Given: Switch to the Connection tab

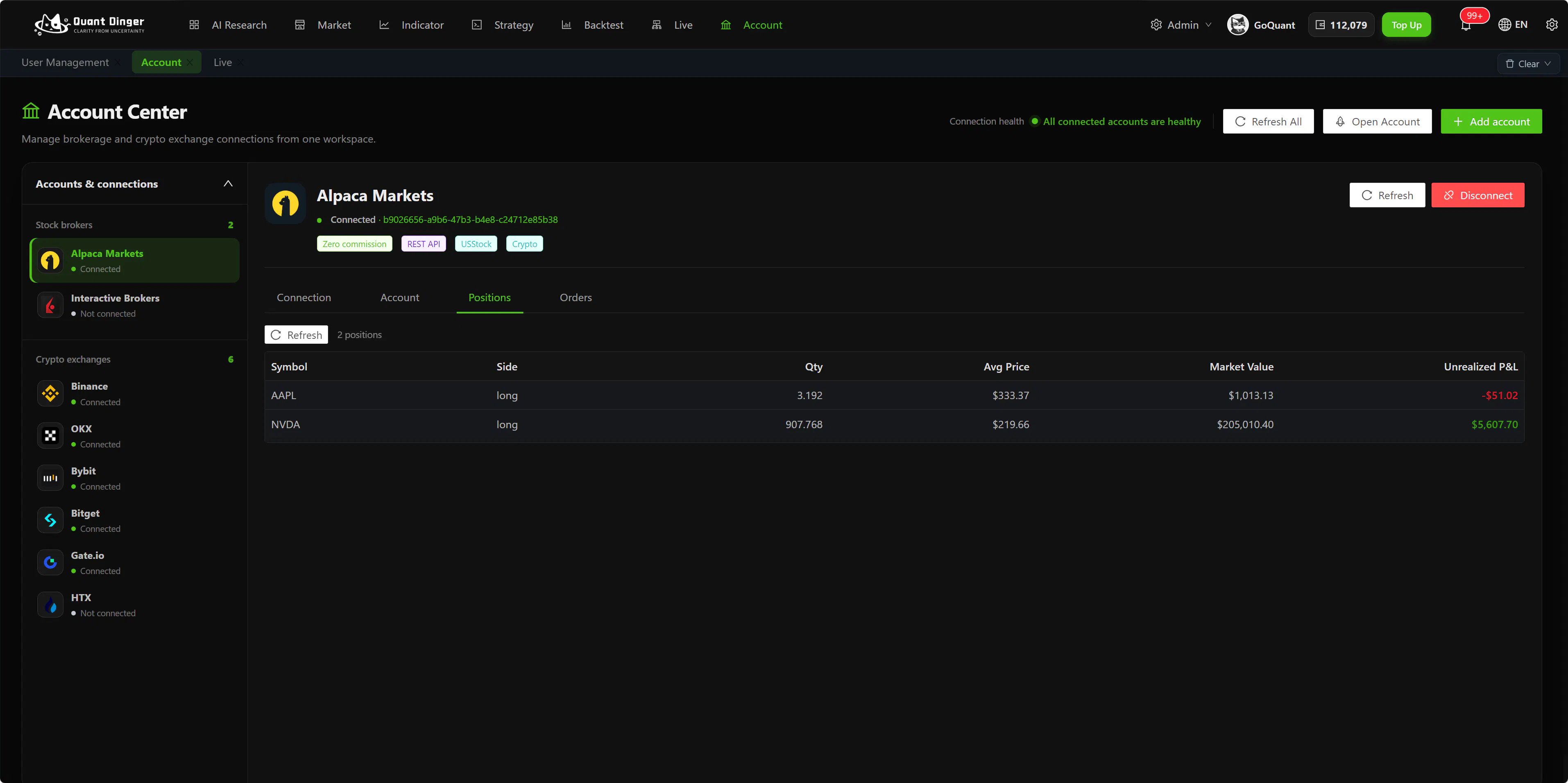Looking at the screenshot, I should point(304,298).
